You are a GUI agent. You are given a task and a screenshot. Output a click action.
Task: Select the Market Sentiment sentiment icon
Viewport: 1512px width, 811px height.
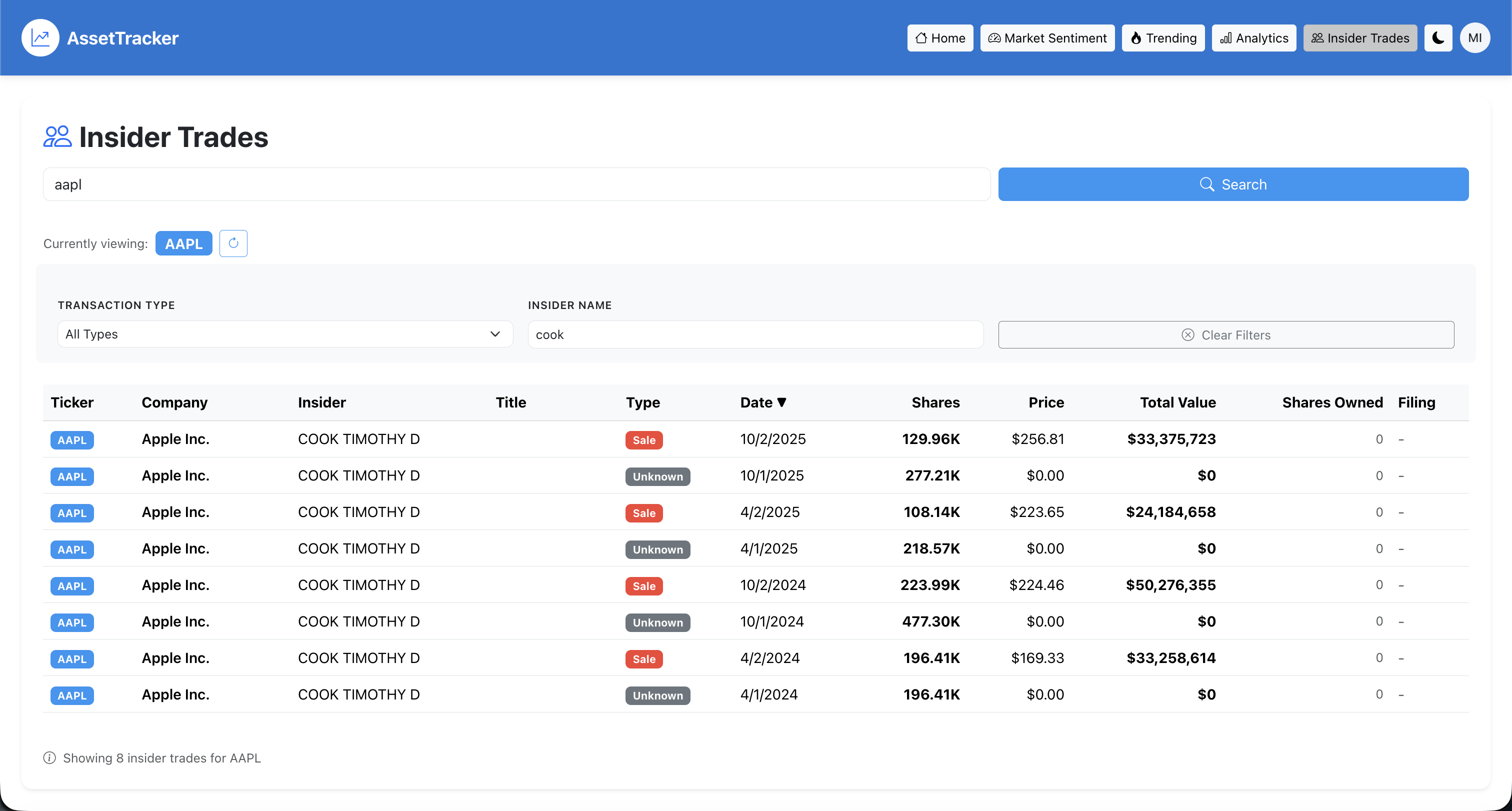994,37
